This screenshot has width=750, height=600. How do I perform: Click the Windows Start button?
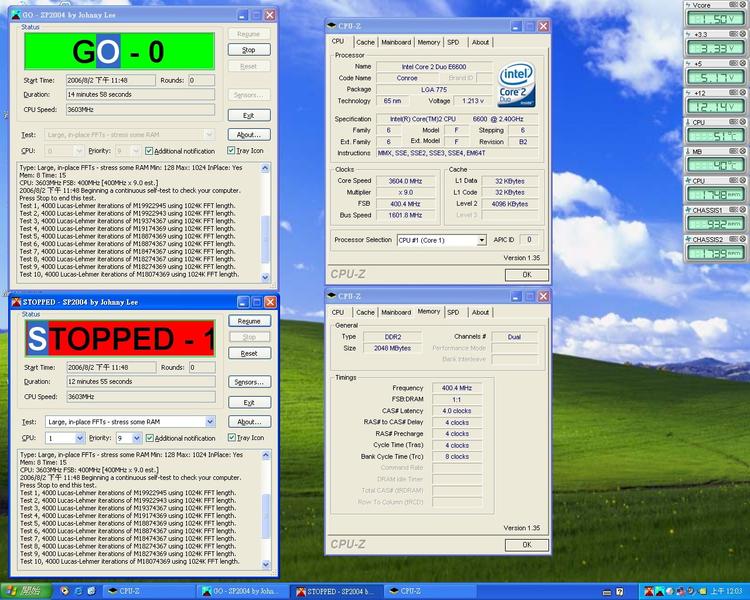point(24,591)
